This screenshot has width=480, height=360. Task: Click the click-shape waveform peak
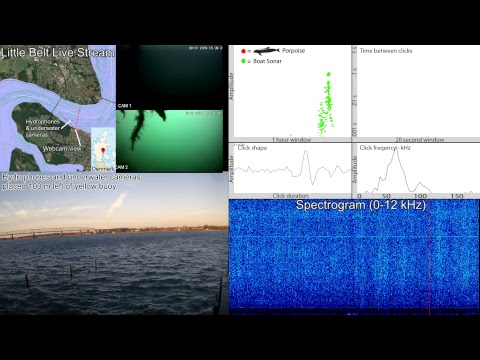coord(305,152)
